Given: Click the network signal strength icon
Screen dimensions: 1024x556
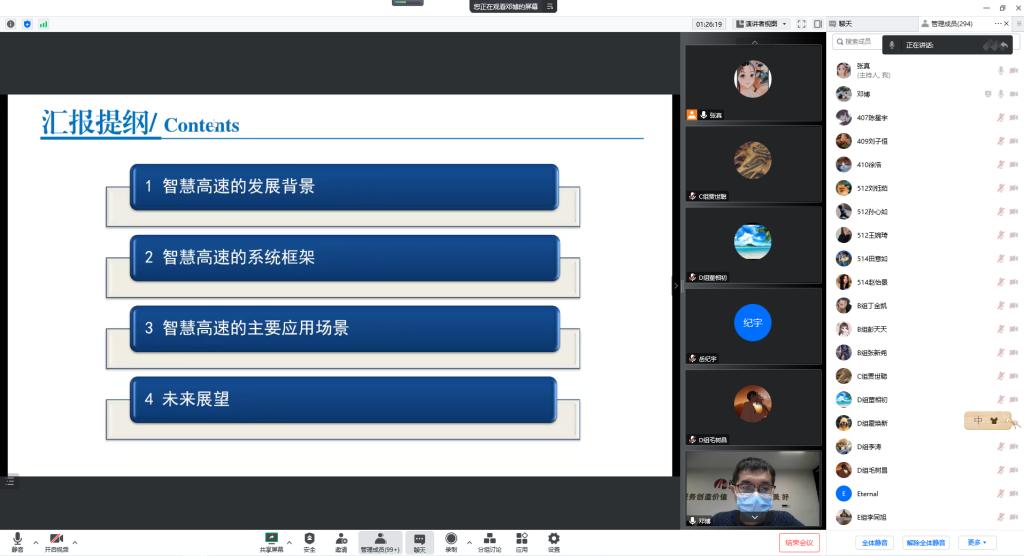Looking at the screenshot, I should (44, 24).
